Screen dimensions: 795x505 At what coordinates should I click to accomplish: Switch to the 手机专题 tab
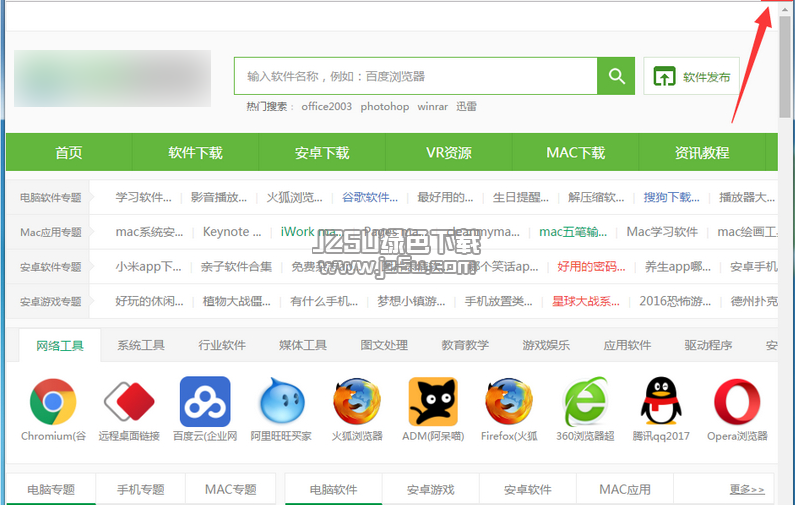[x=140, y=489]
